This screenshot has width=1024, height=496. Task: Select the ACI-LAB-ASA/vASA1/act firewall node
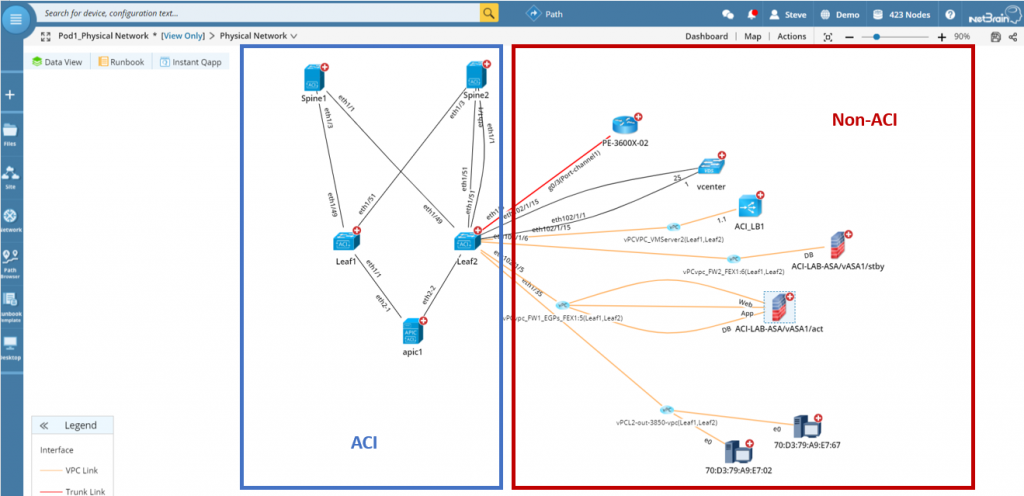(x=778, y=307)
